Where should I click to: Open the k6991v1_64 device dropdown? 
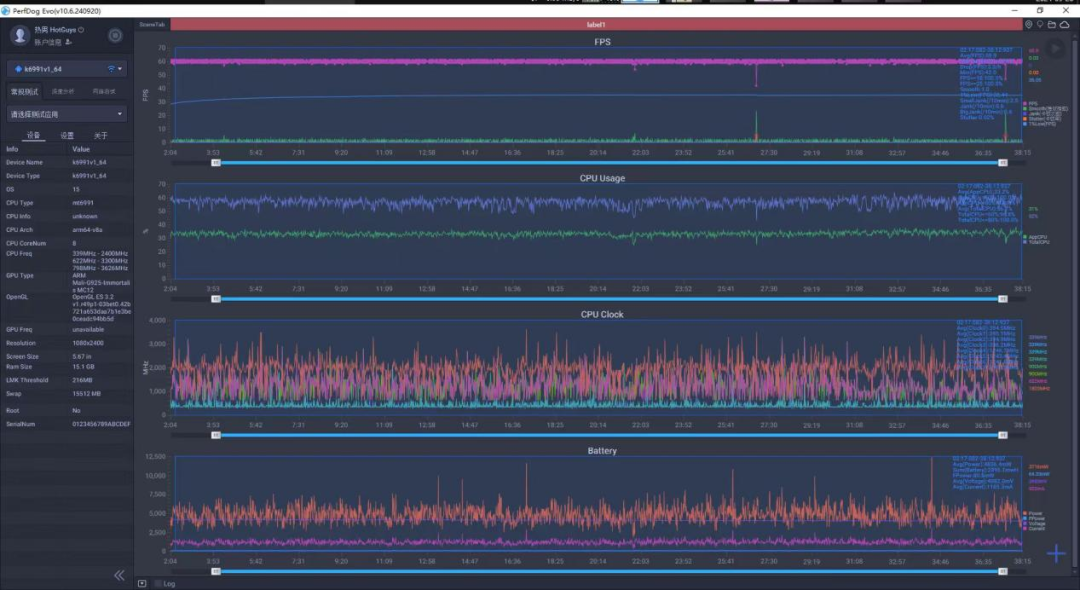(67, 69)
